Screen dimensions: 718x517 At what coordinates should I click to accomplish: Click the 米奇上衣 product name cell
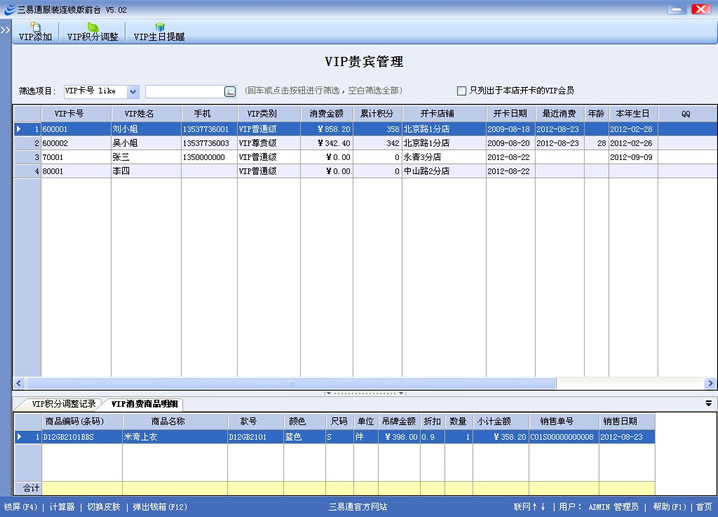[175, 437]
